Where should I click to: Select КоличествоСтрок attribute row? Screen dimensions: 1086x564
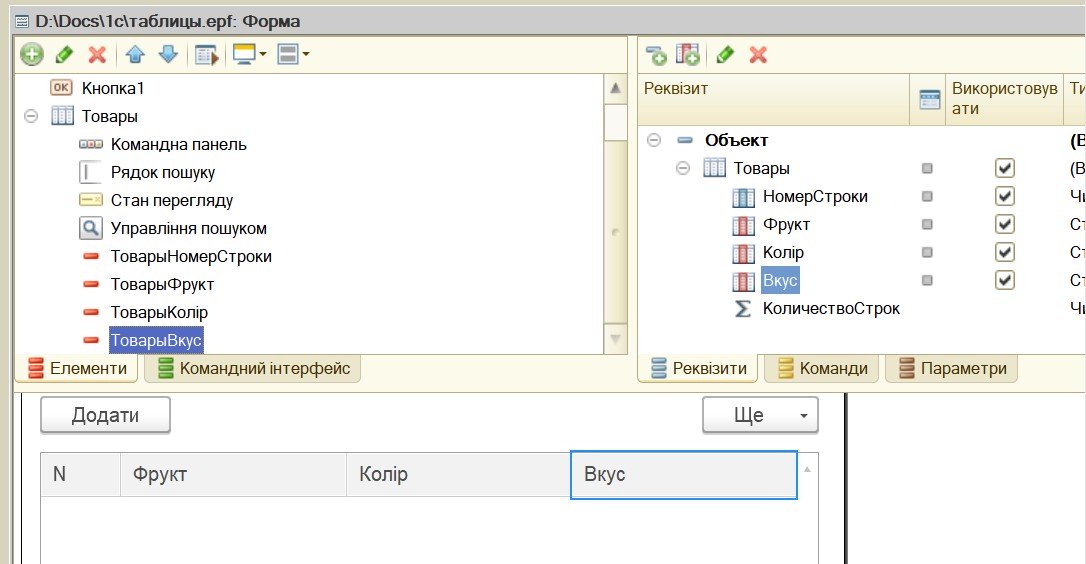[x=831, y=308]
